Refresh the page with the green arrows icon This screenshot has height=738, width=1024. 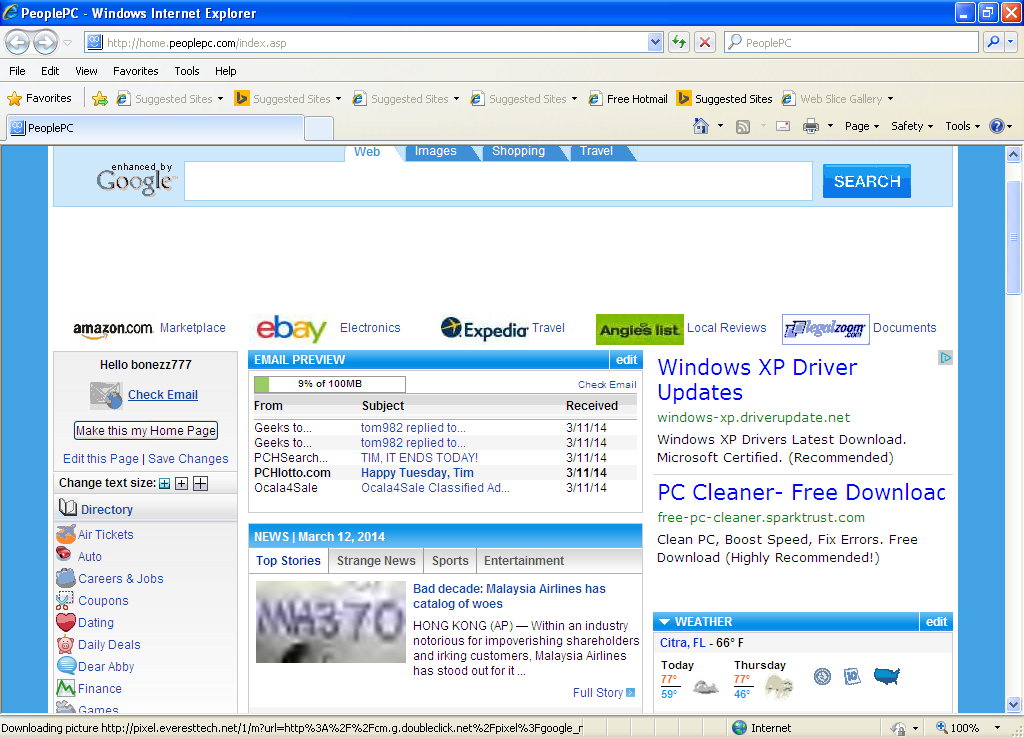coord(679,42)
